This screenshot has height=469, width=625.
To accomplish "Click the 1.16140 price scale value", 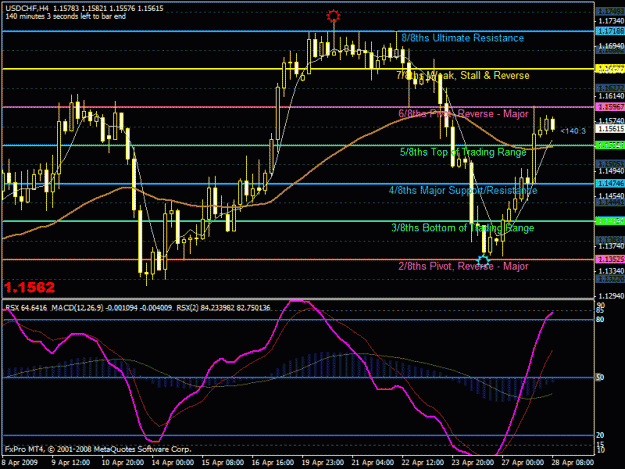I will pos(611,96).
